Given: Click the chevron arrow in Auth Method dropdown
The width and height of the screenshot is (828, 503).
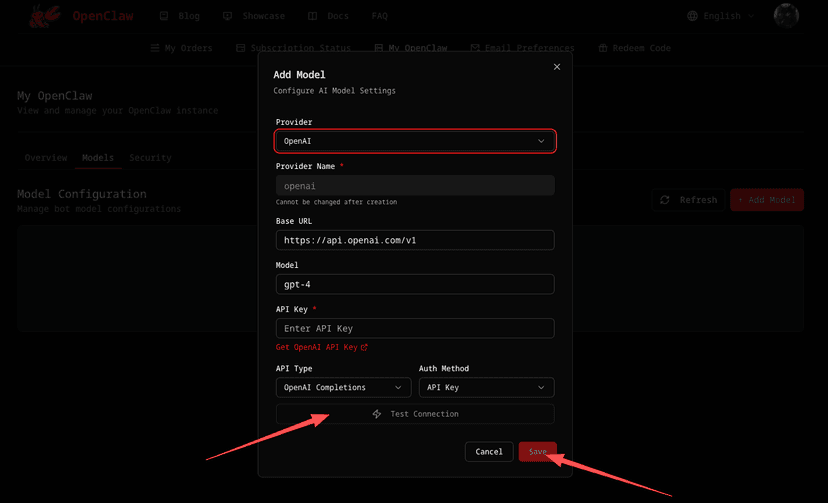Looking at the screenshot, I should point(541,387).
